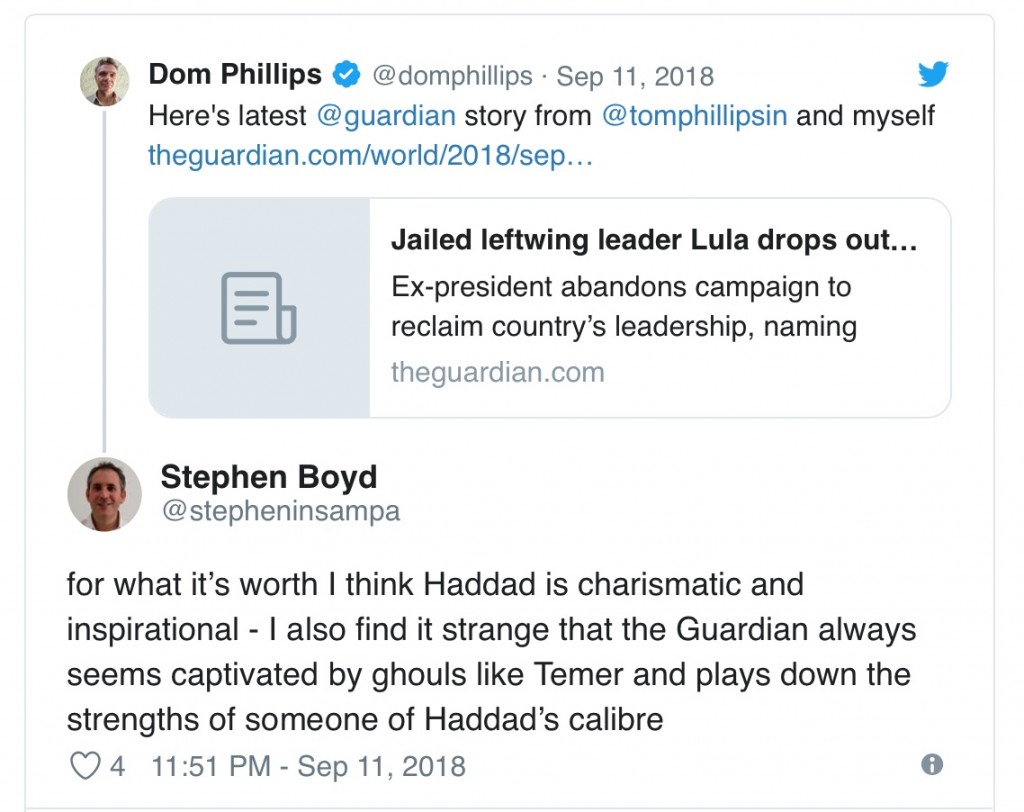Image resolution: width=1024 pixels, height=812 pixels.
Task: Click the Ex-president abandons campaign card description
Action: point(624,306)
